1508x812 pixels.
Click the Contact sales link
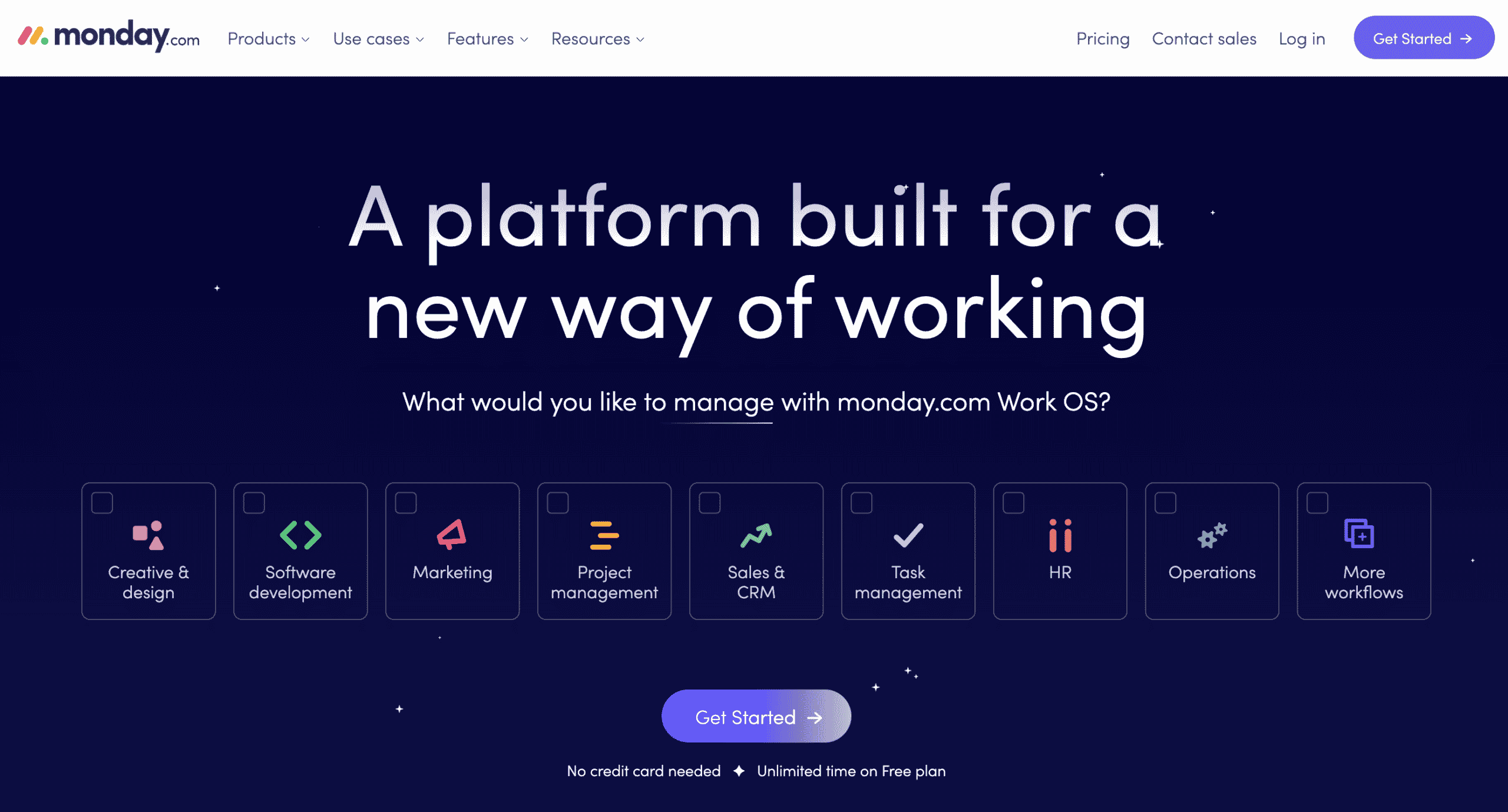[1204, 39]
